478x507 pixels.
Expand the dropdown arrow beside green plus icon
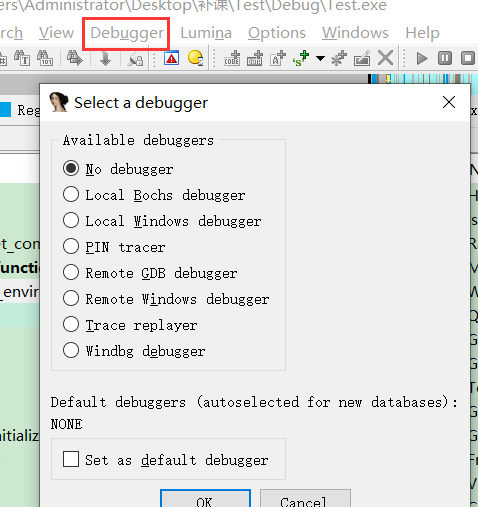point(320,59)
